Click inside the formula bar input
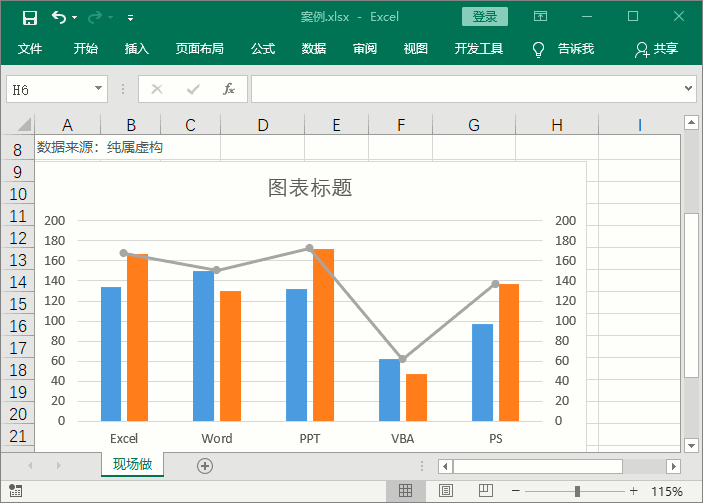Viewport: 703px width, 503px height. coord(466,89)
